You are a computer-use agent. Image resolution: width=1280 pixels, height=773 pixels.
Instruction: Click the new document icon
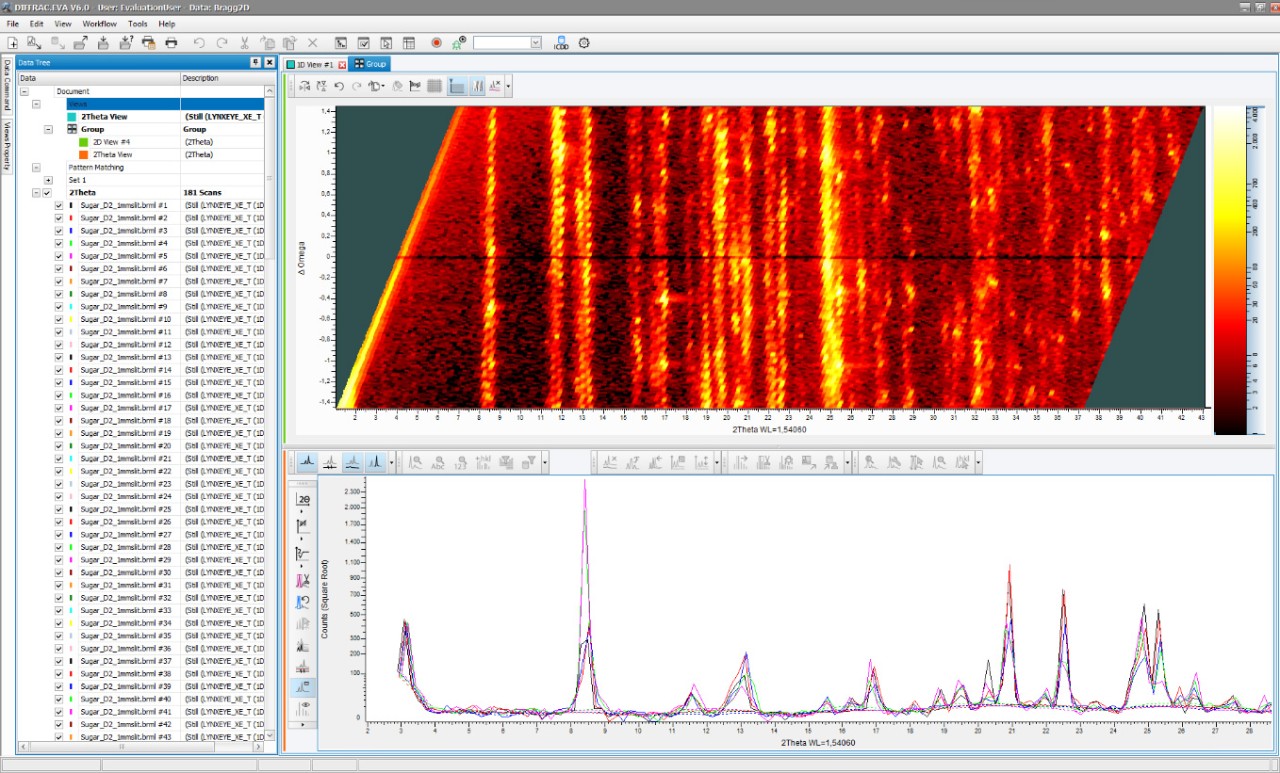(x=13, y=43)
